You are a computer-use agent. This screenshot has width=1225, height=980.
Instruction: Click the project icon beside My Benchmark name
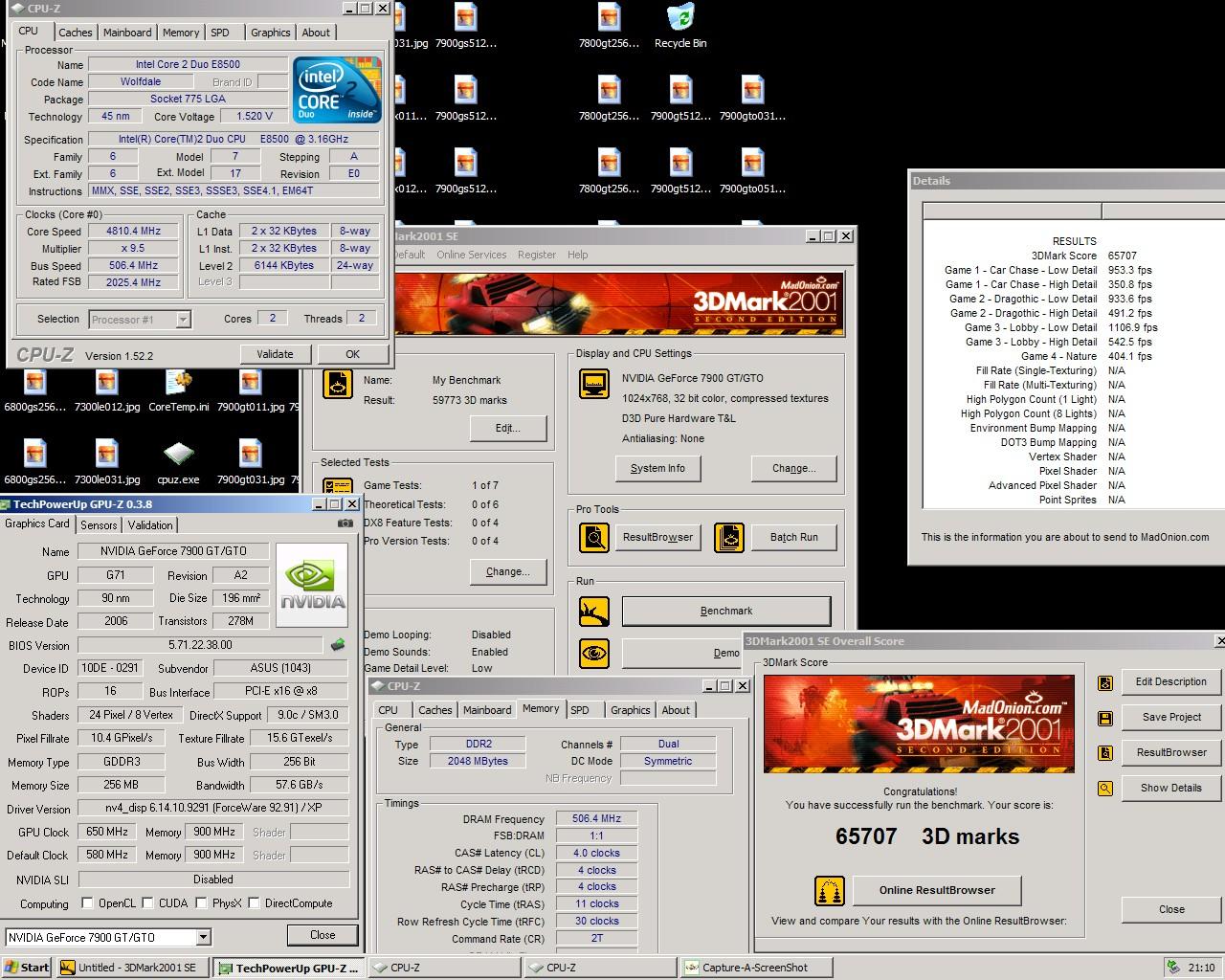(337, 384)
